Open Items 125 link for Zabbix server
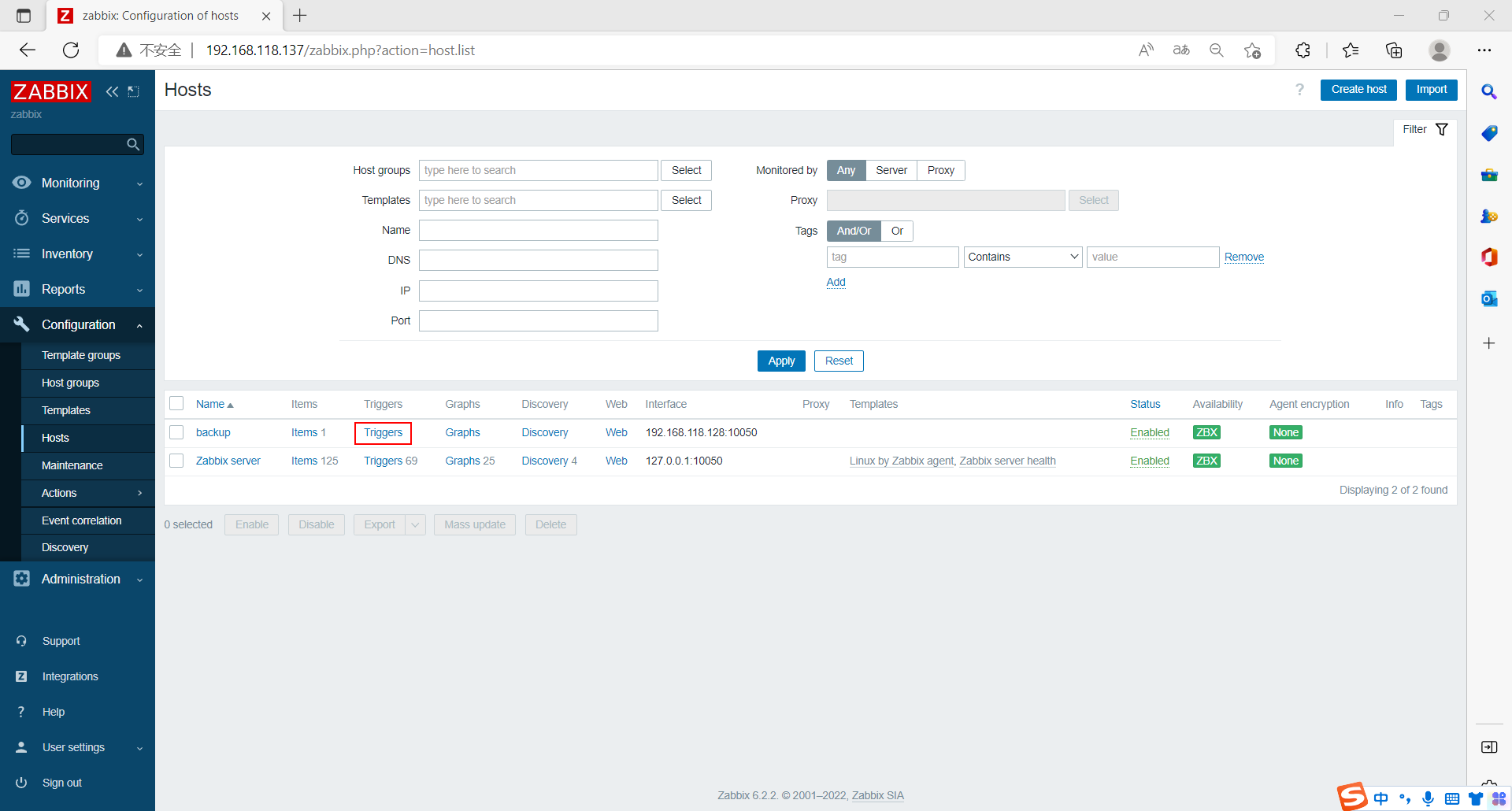 (314, 461)
